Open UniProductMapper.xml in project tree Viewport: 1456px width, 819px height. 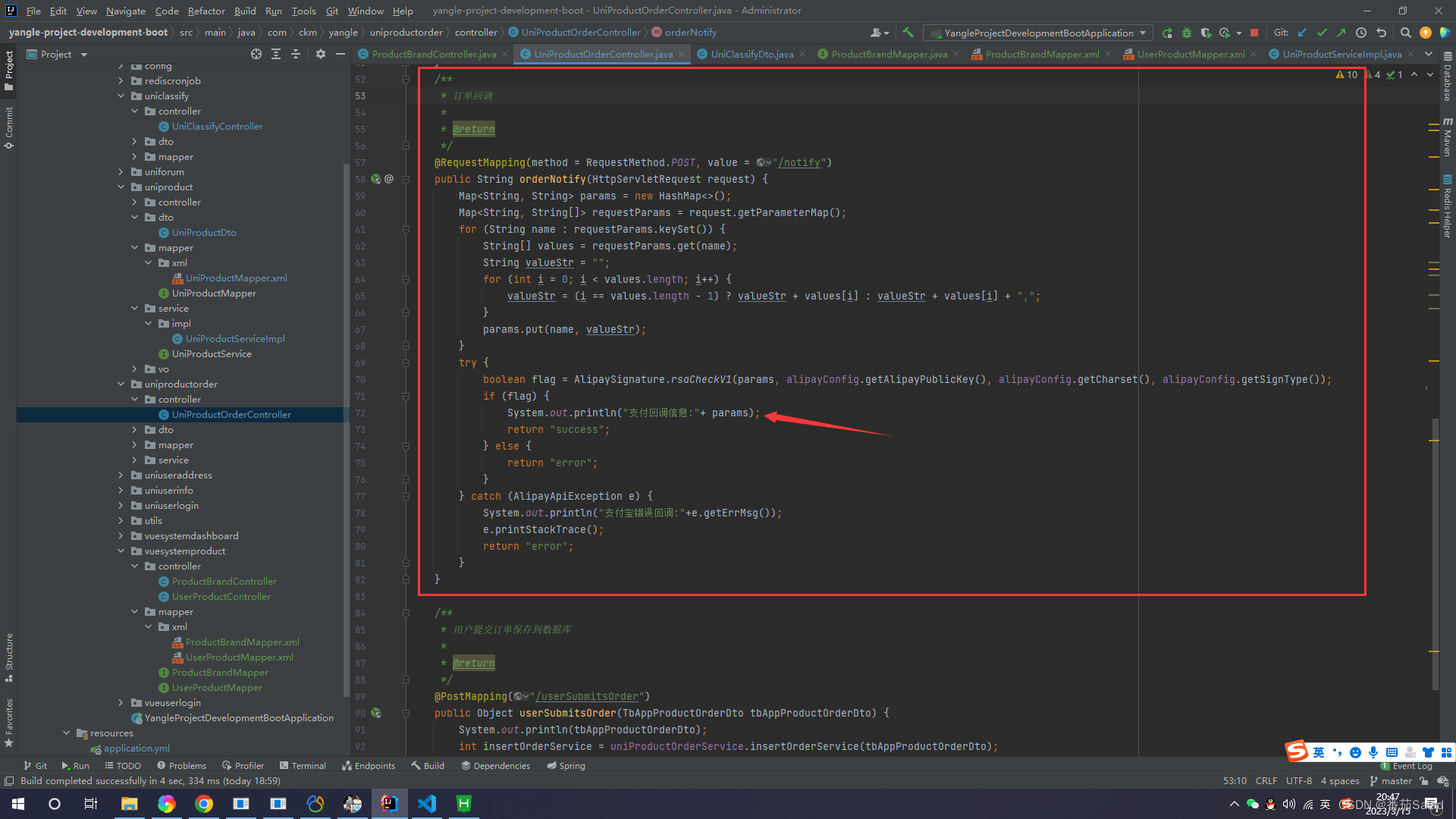(x=236, y=278)
